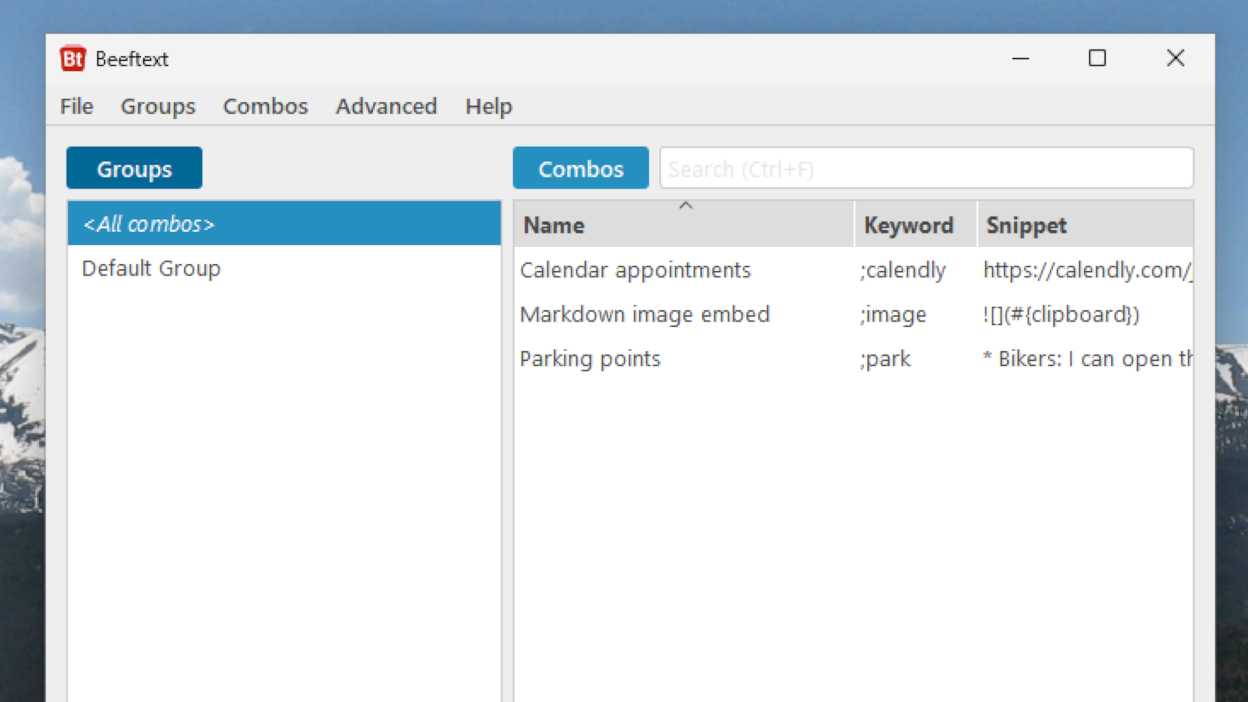Select the Default Group

(x=150, y=268)
